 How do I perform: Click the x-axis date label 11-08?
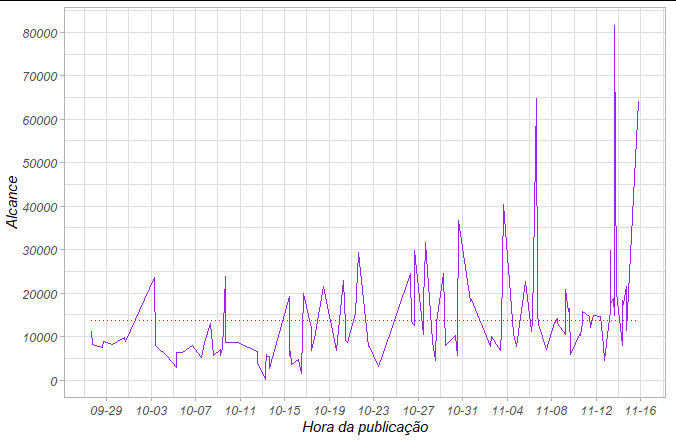tap(551, 411)
